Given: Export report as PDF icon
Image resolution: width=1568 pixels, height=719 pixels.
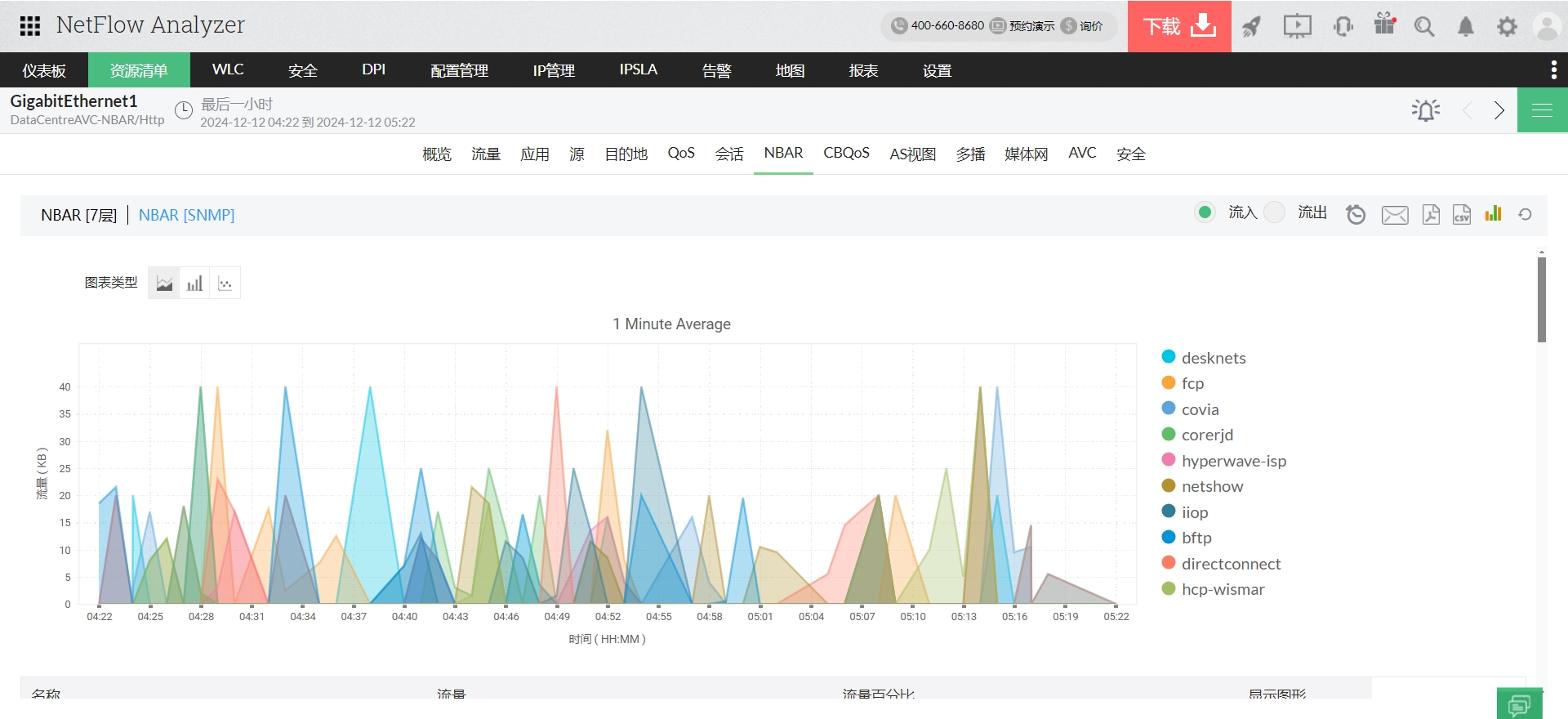Looking at the screenshot, I should [x=1431, y=214].
